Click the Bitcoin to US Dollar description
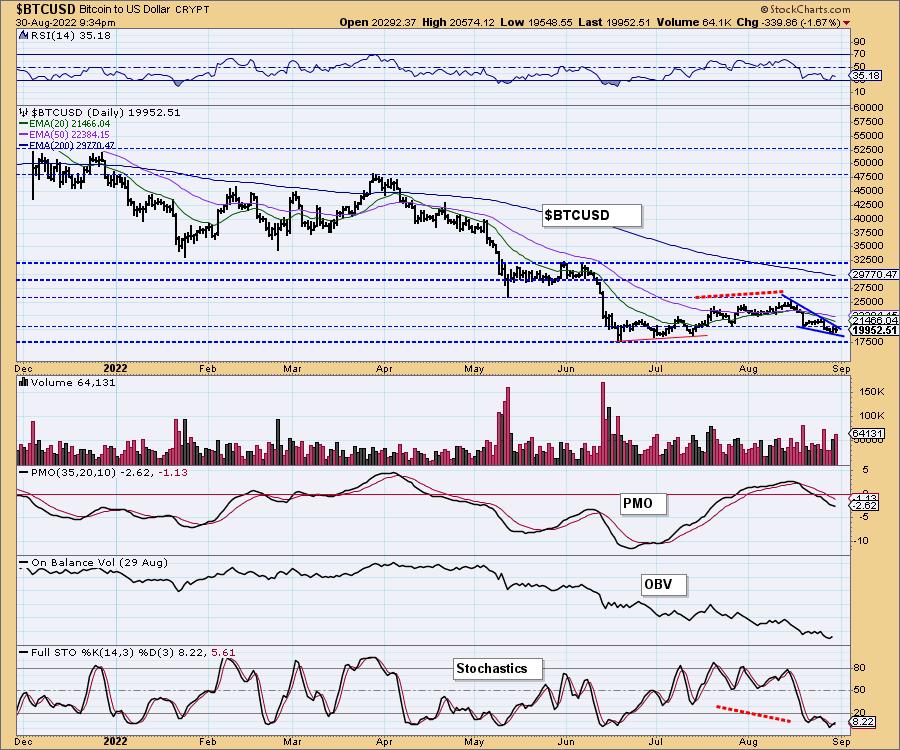 (x=125, y=10)
